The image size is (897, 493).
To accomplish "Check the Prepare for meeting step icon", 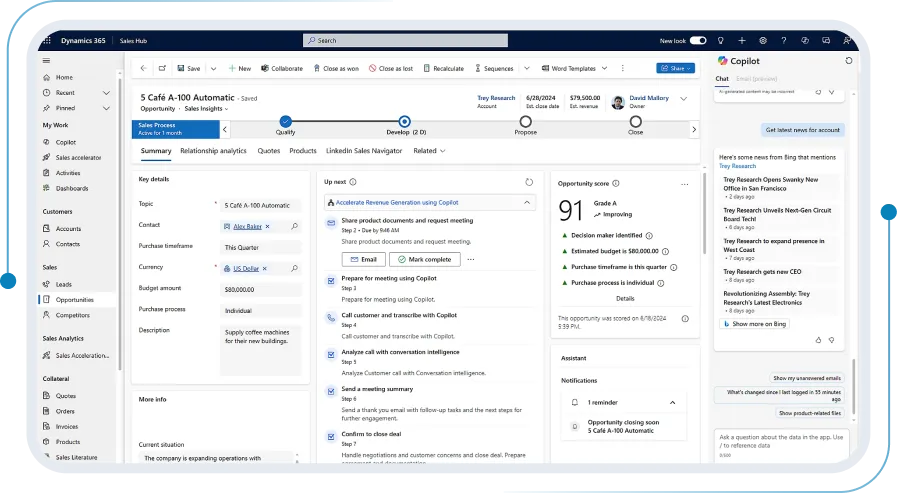I will 331,281.
